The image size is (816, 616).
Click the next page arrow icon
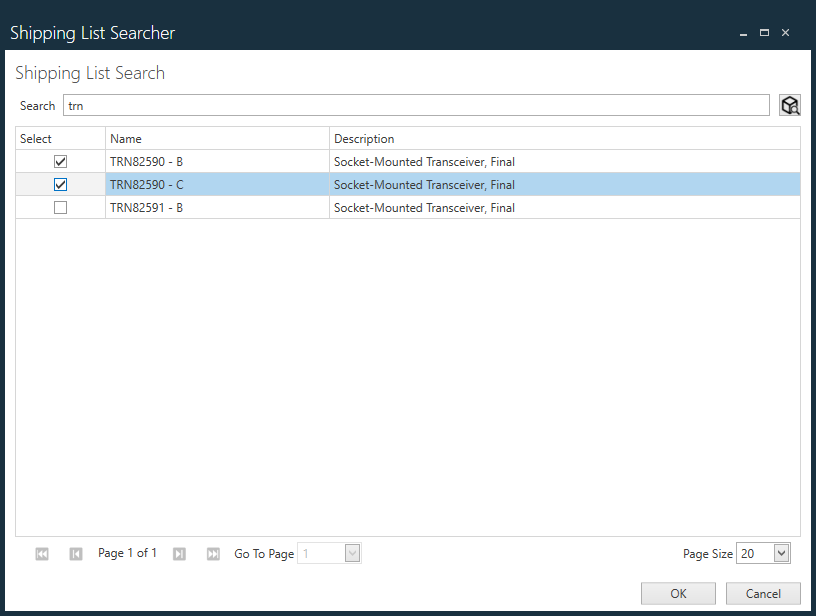pos(179,553)
